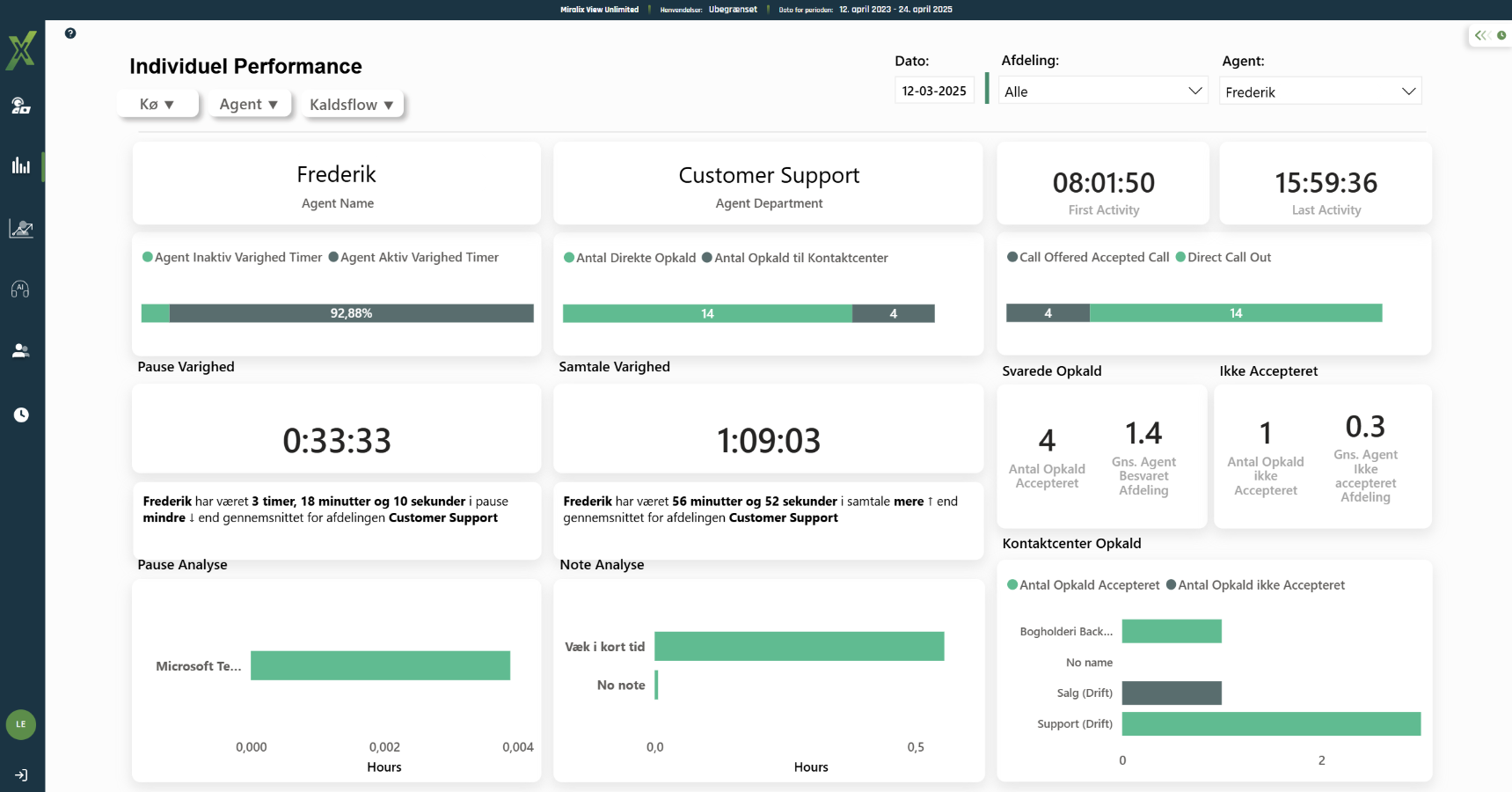This screenshot has width=1512, height=792.
Task: Click the Dato field showing 12-03-2025
Action: [x=934, y=91]
